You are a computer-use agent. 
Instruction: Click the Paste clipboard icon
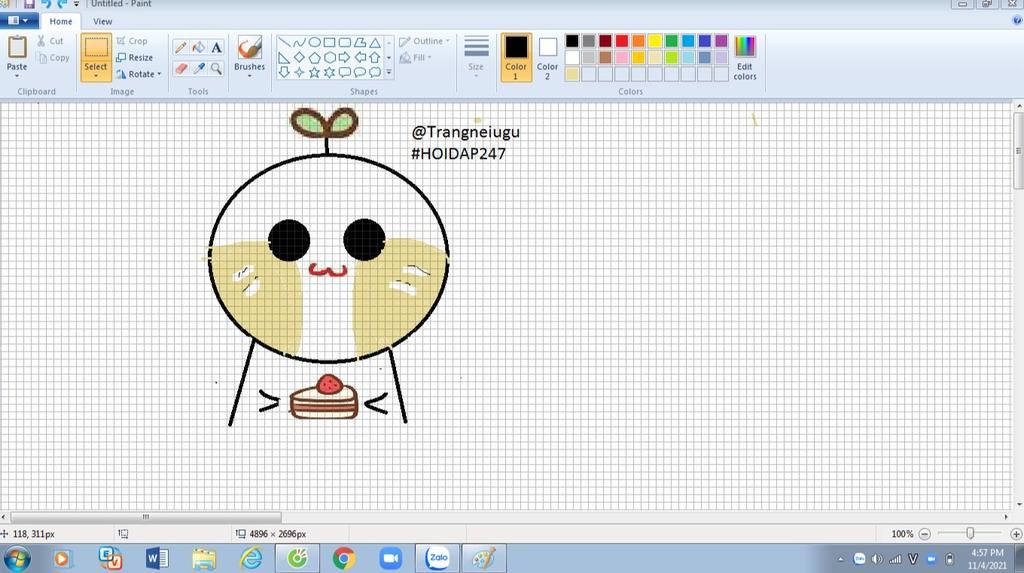(17, 47)
